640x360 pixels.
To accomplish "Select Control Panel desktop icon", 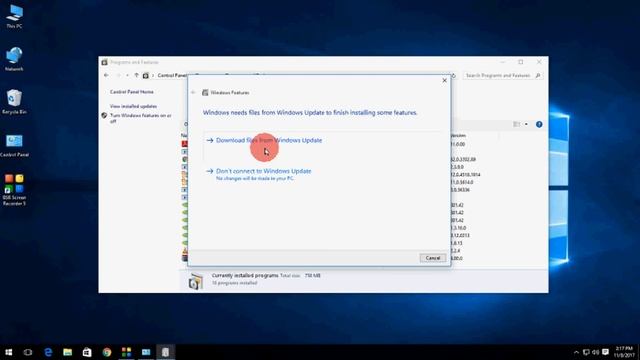I will pos(14,145).
